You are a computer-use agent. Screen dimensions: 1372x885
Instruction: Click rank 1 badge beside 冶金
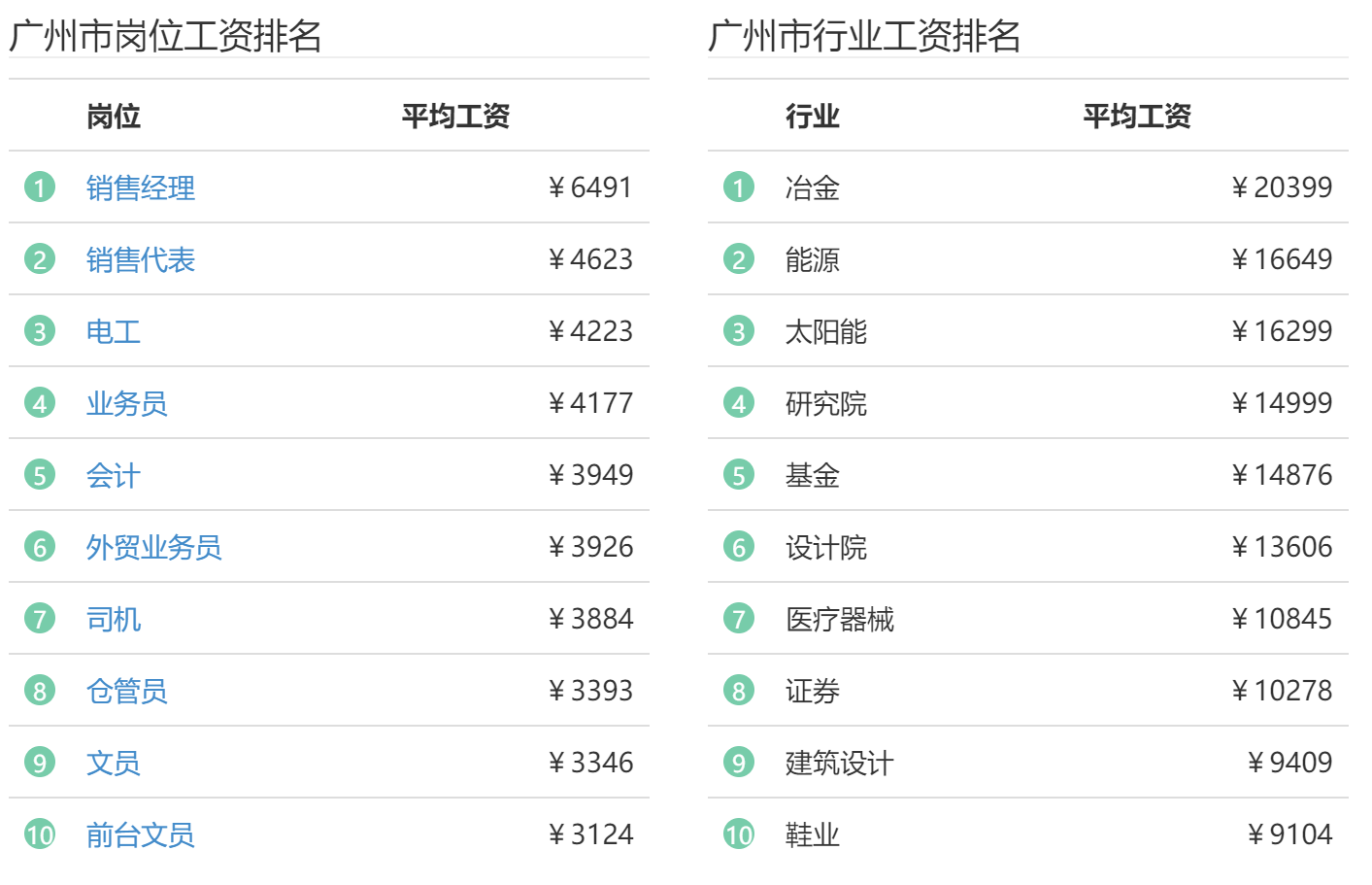pos(739,187)
